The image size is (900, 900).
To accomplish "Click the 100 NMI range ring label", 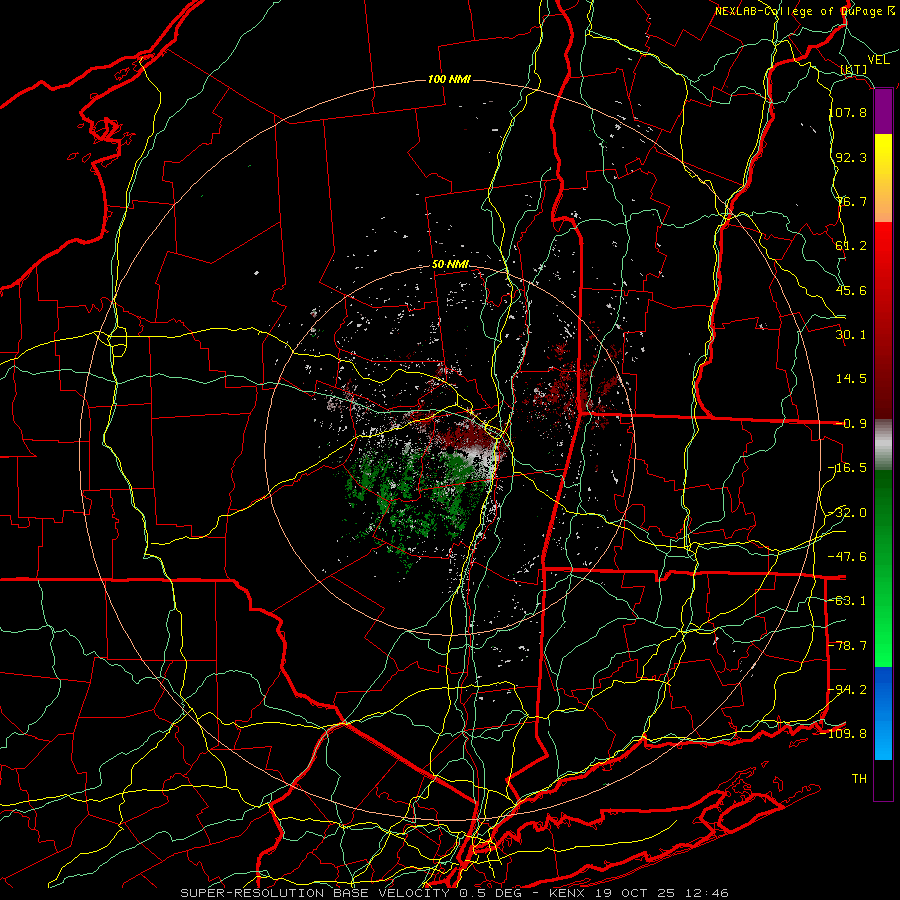I will (449, 79).
